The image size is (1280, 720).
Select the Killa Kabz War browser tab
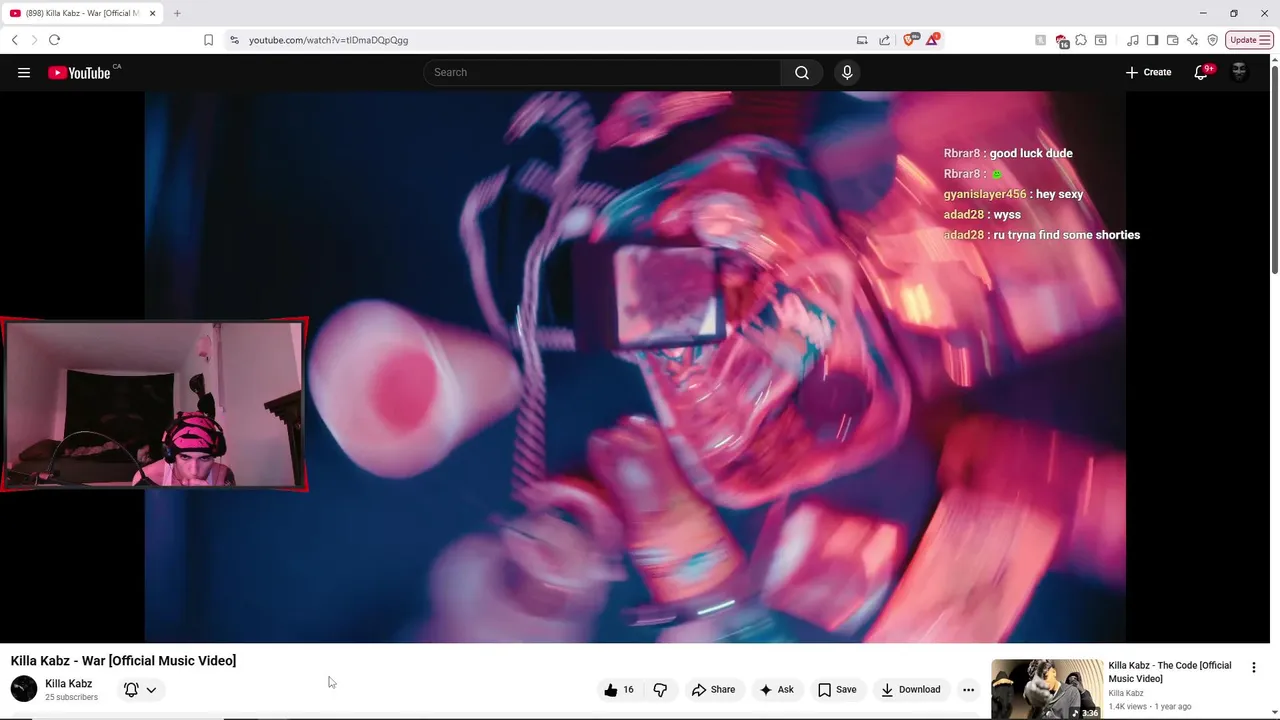82,13
